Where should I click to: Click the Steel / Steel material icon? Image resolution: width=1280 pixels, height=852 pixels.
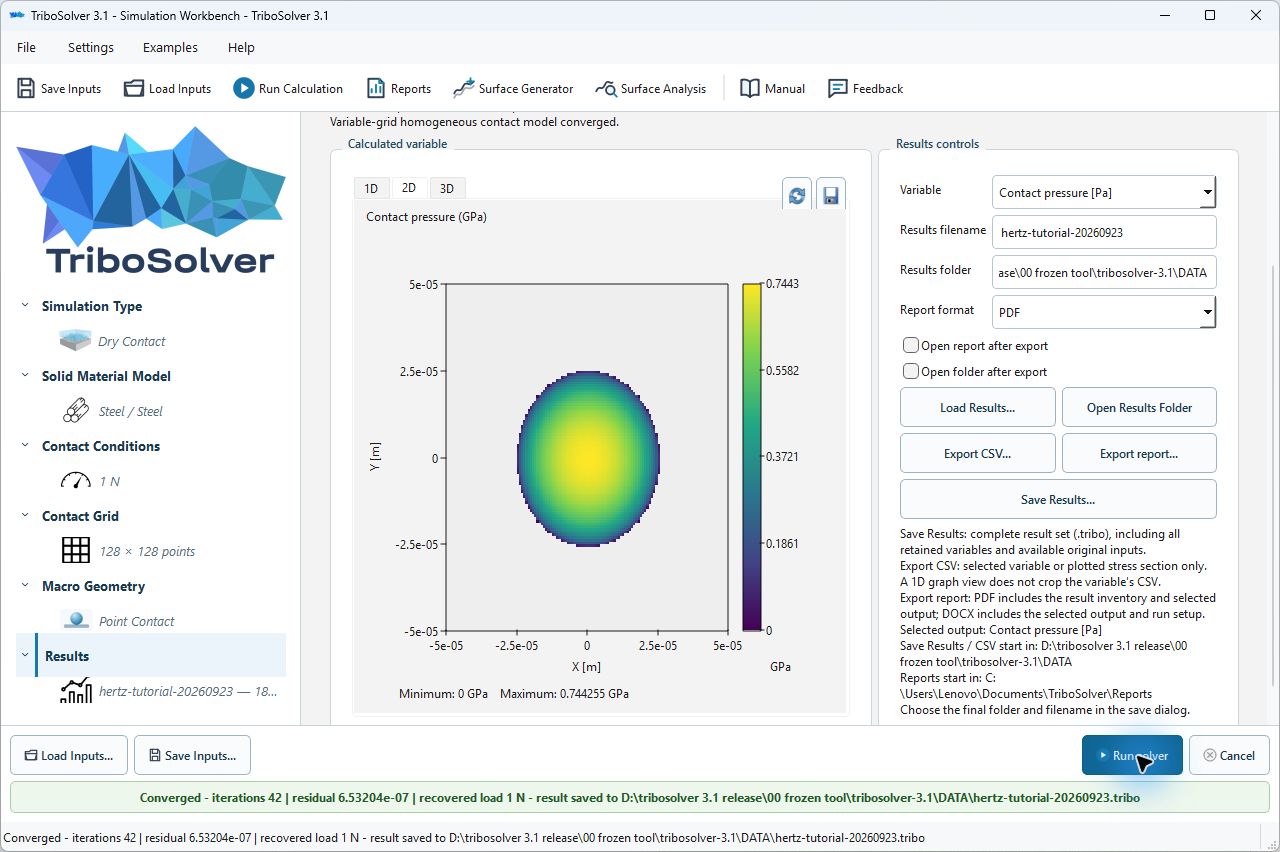pyautogui.click(x=75, y=411)
